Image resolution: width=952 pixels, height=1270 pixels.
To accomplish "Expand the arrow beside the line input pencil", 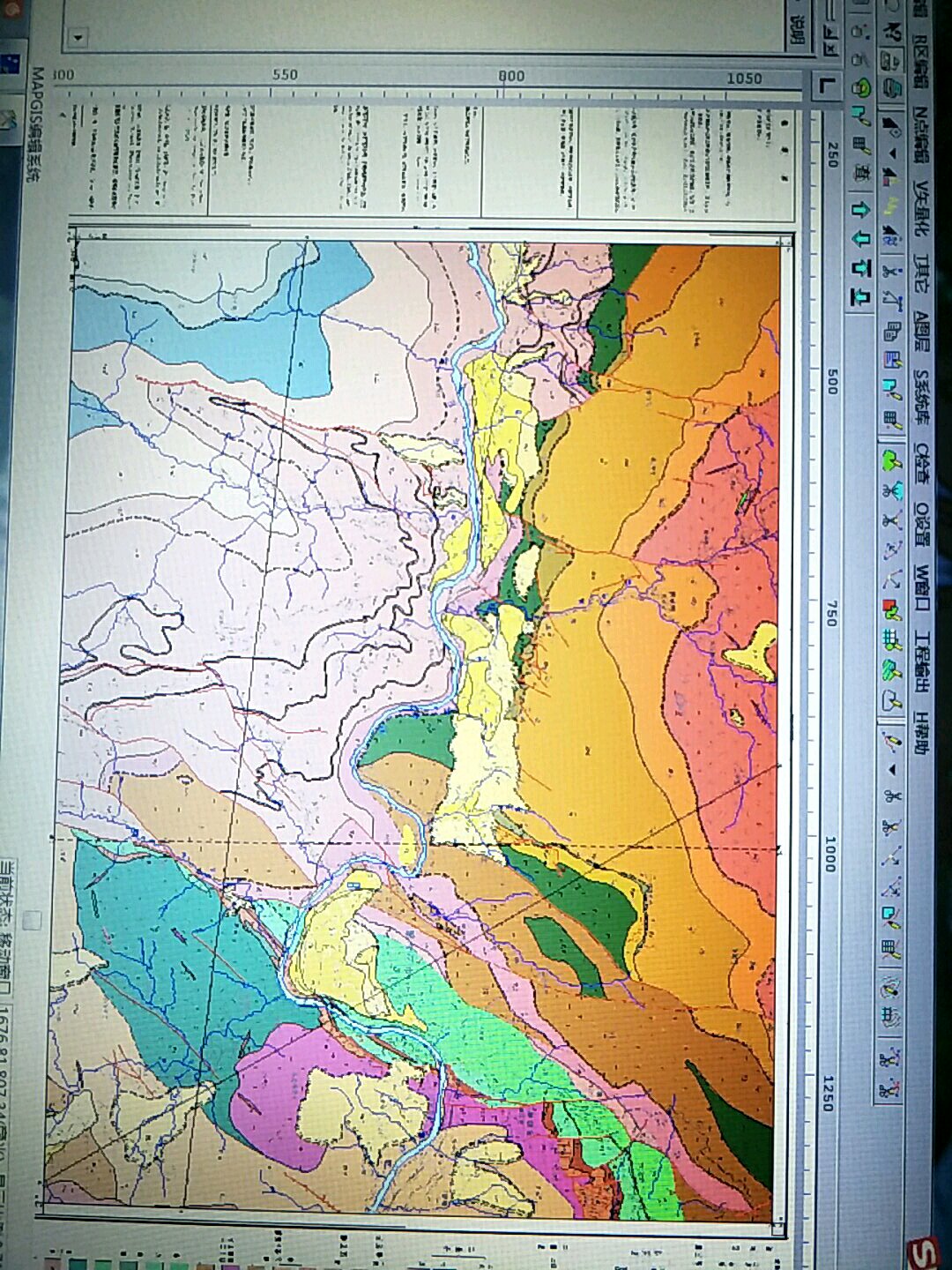I will pyautogui.click(x=891, y=769).
